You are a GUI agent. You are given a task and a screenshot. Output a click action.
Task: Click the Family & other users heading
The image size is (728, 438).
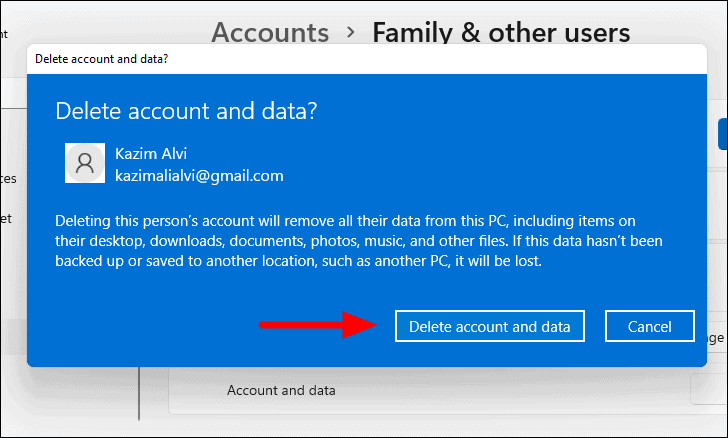(x=501, y=32)
